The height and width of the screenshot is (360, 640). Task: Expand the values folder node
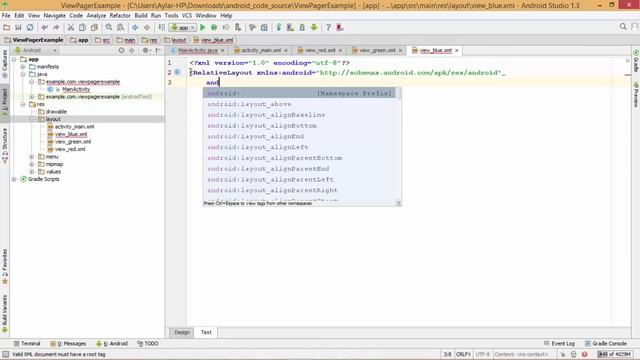(31, 171)
